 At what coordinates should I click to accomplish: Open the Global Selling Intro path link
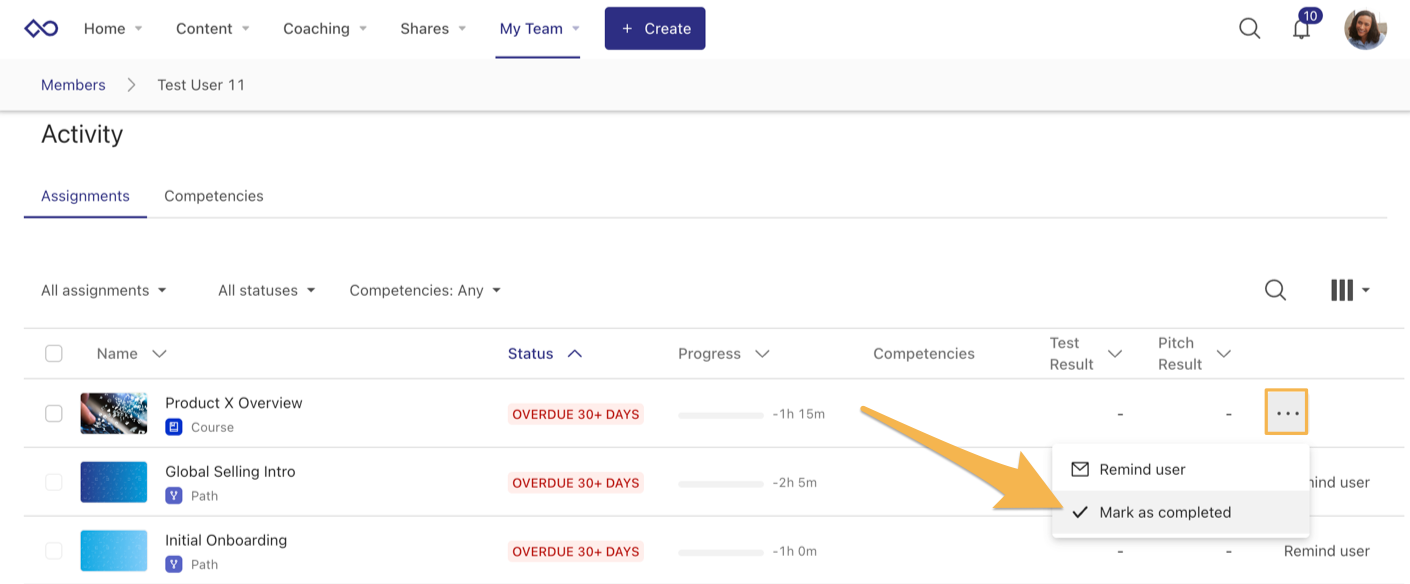pyautogui.click(x=230, y=472)
